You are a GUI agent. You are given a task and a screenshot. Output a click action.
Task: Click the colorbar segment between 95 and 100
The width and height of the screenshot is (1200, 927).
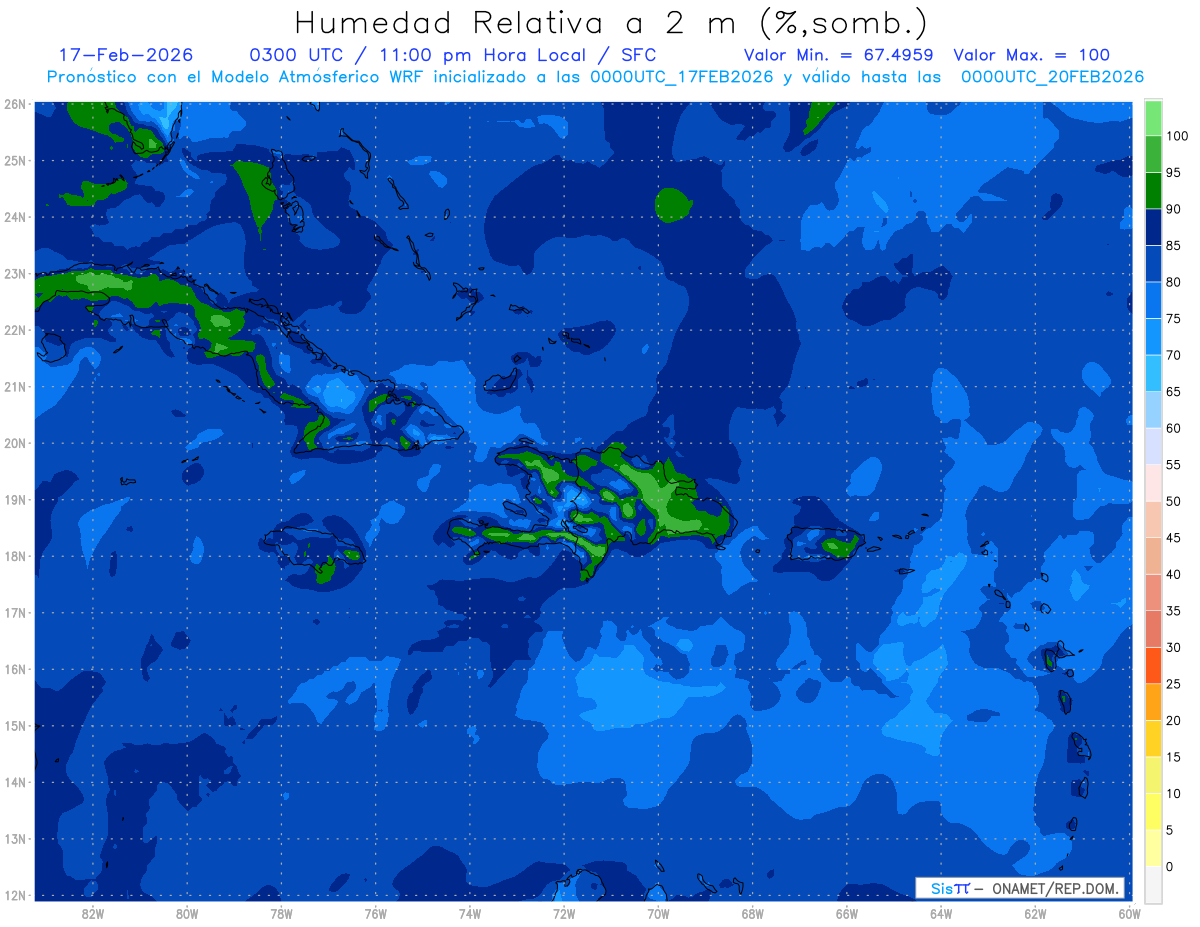click(x=1153, y=154)
